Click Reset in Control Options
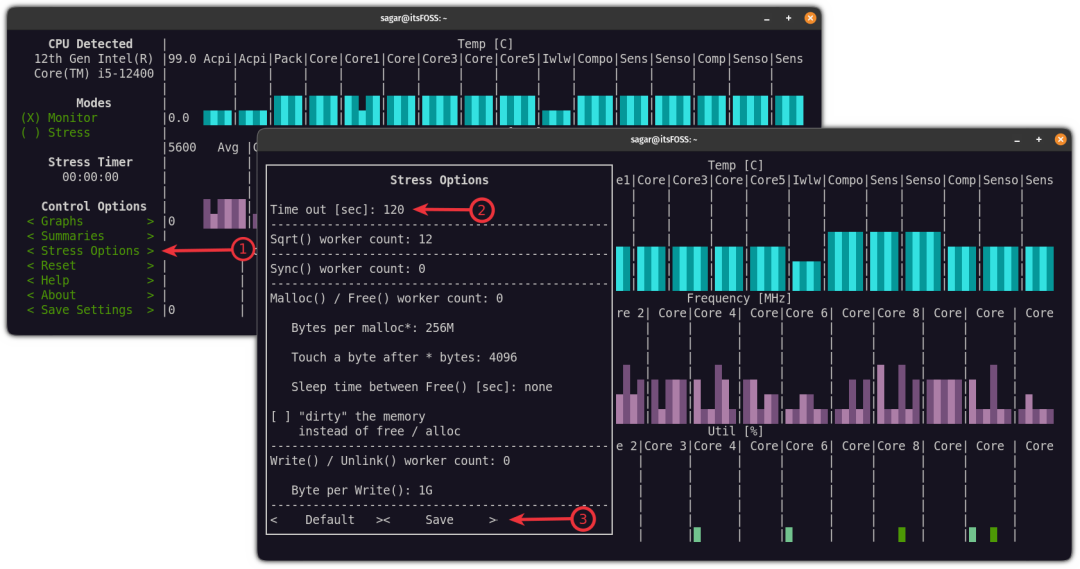1080x569 pixels. [x=58, y=266]
